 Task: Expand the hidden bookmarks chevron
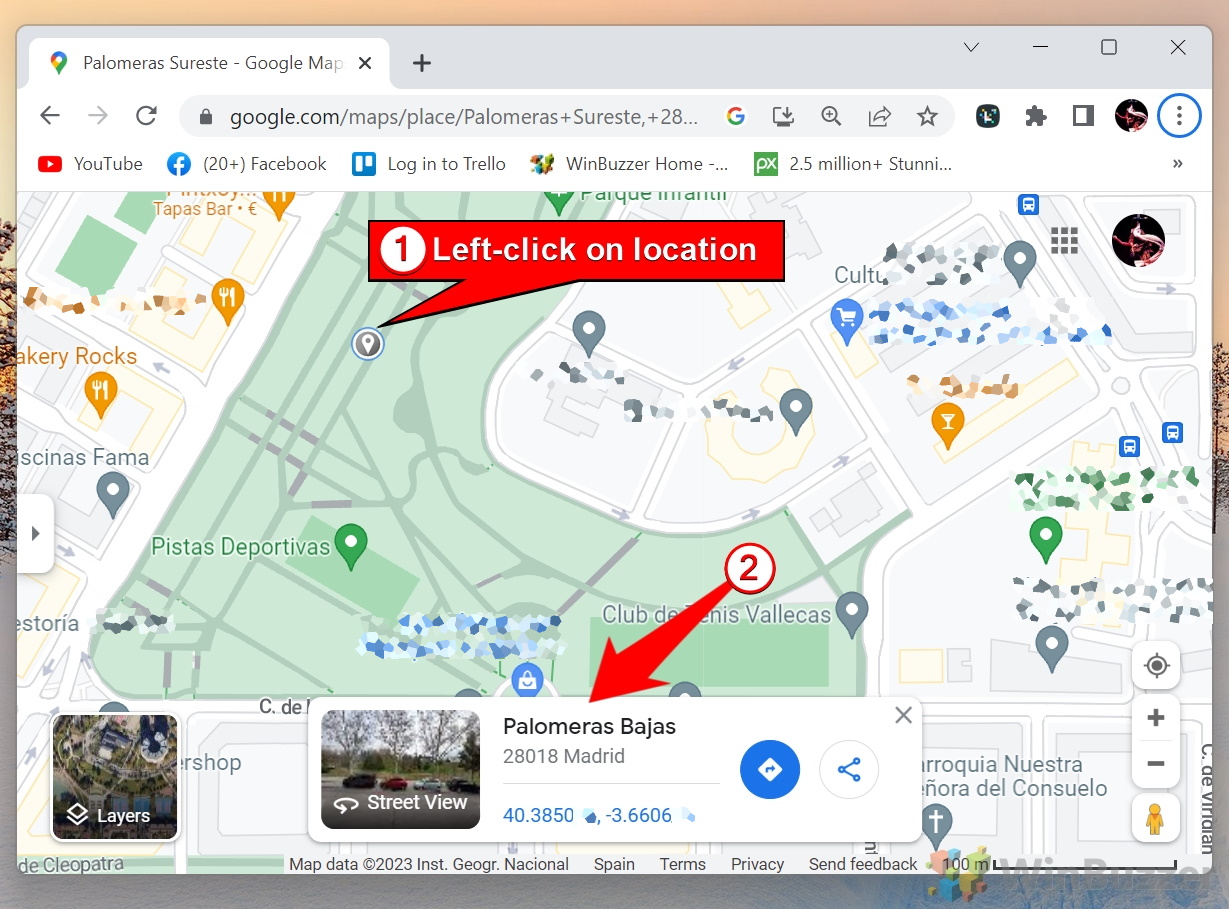[1177, 164]
